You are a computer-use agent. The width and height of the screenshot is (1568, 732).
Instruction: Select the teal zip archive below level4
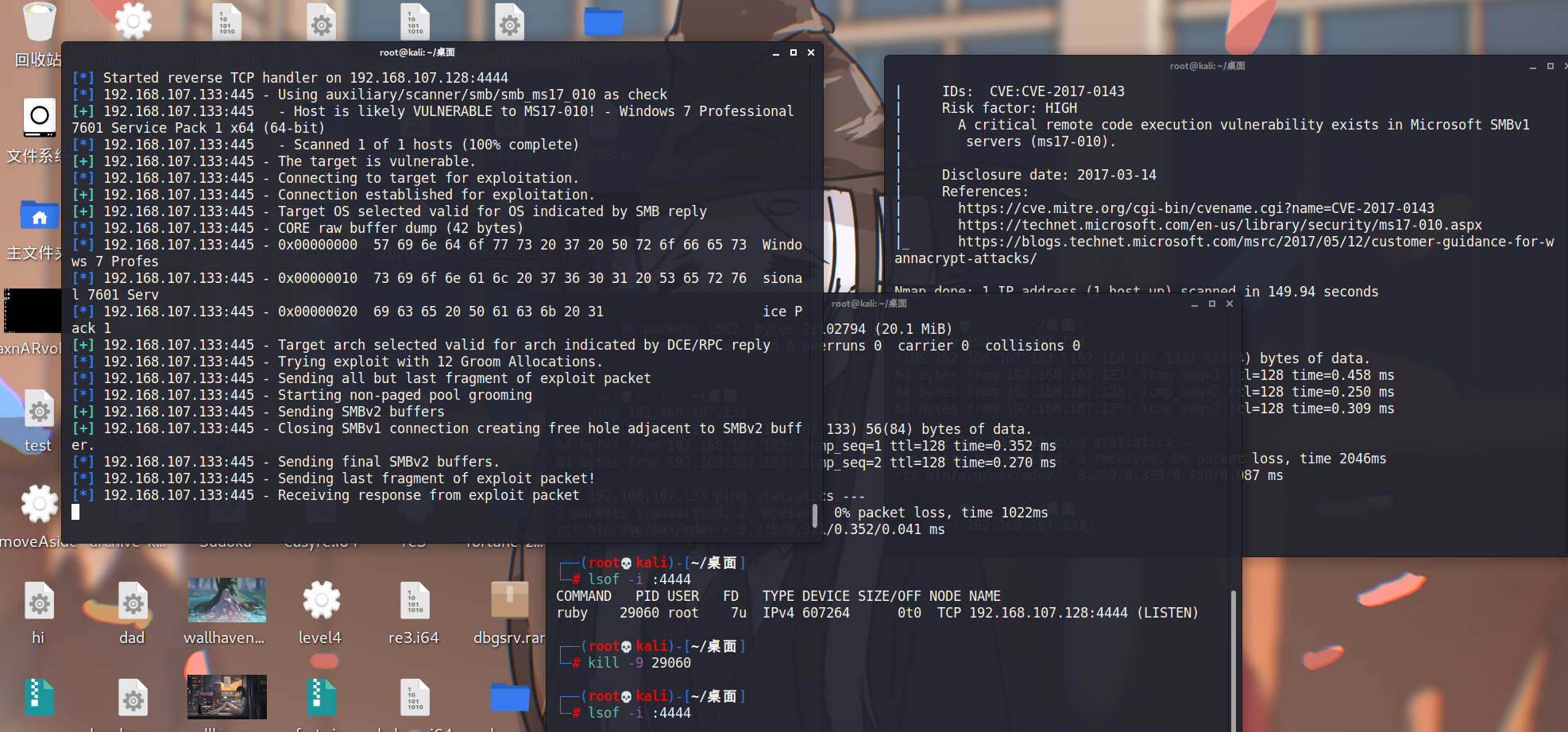pyautogui.click(x=321, y=697)
